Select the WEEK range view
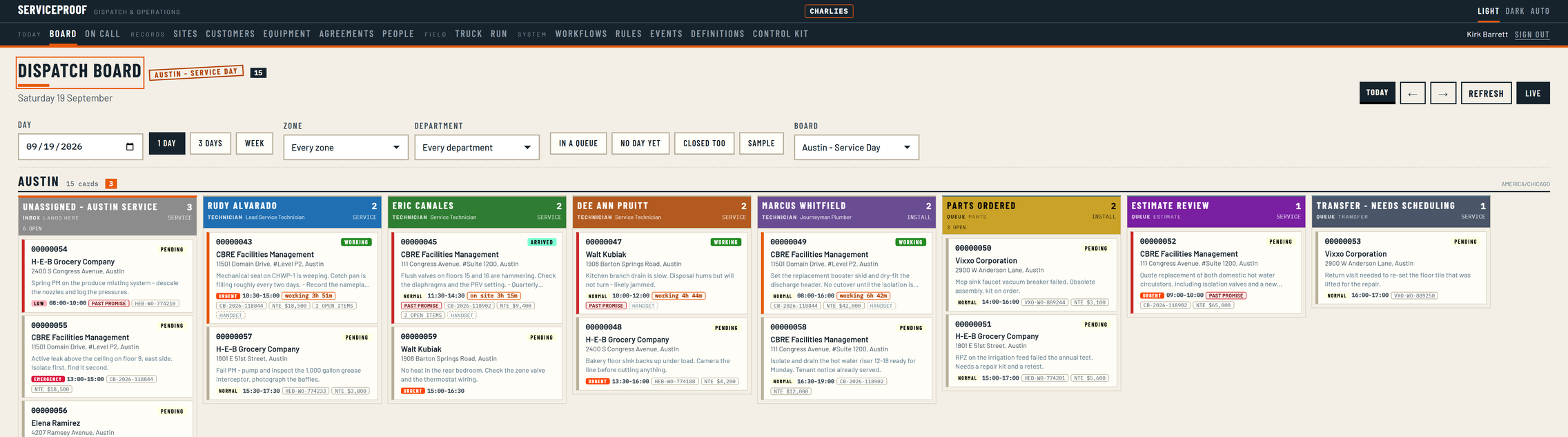This screenshot has width=1568, height=437. [x=255, y=144]
